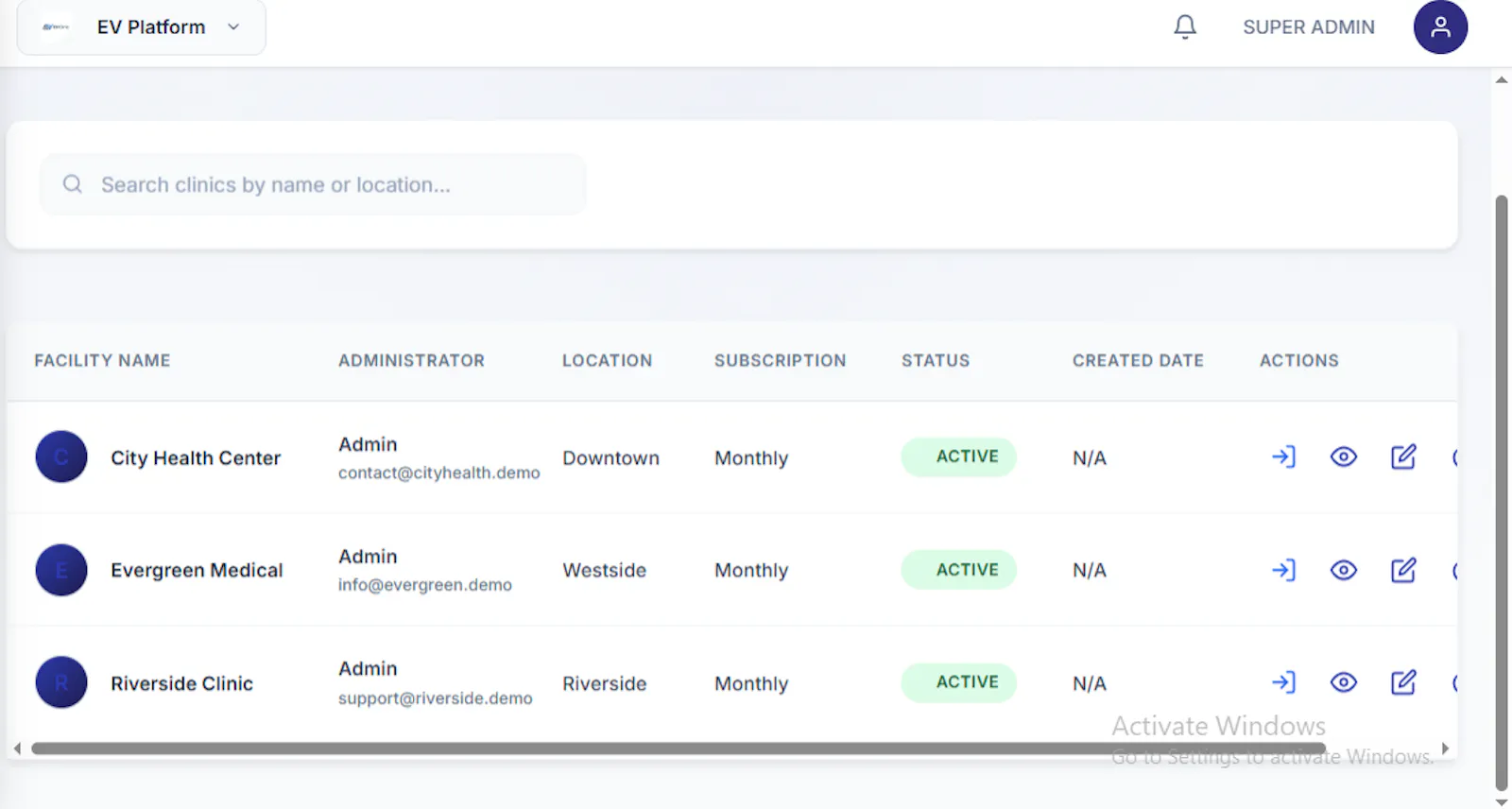The image size is (1512, 809).
Task: Click ACTIVE badge for Evergreen Medical
Action: (x=958, y=570)
